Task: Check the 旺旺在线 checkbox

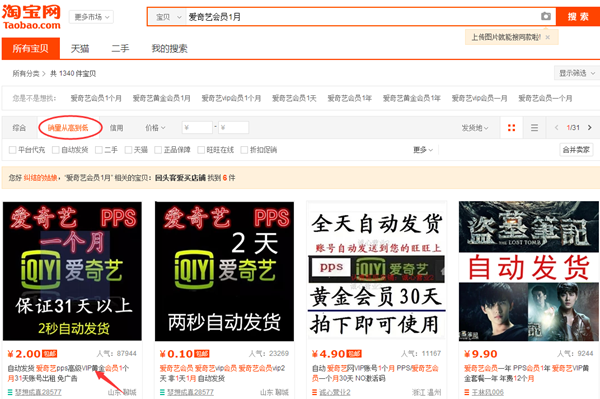Action: pyautogui.click(x=201, y=150)
